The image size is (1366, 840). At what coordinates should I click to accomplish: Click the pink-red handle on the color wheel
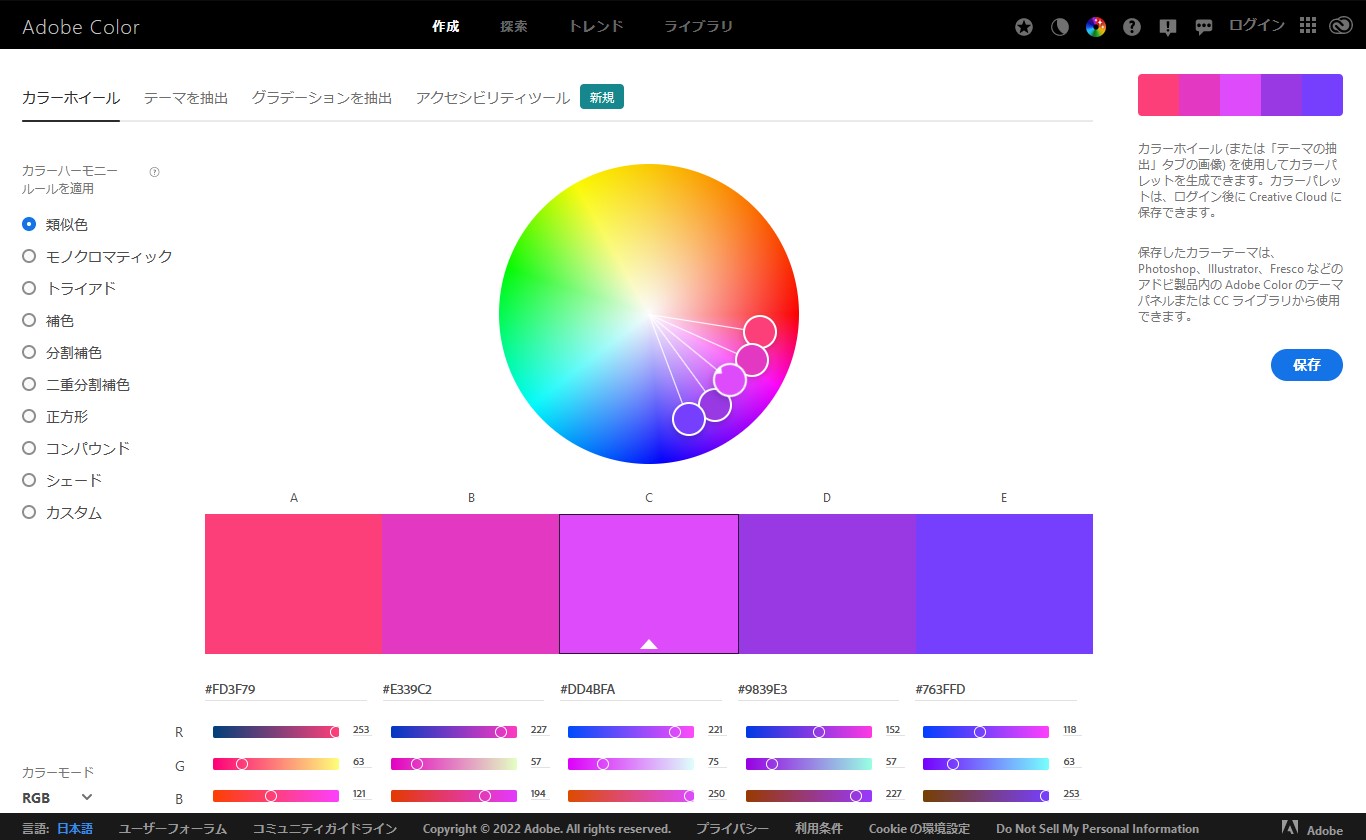(x=760, y=331)
